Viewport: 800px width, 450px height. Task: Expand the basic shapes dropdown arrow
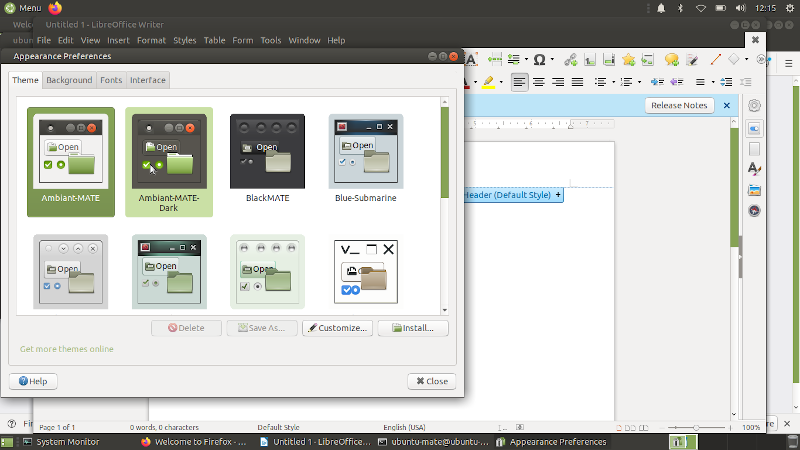pos(746,60)
